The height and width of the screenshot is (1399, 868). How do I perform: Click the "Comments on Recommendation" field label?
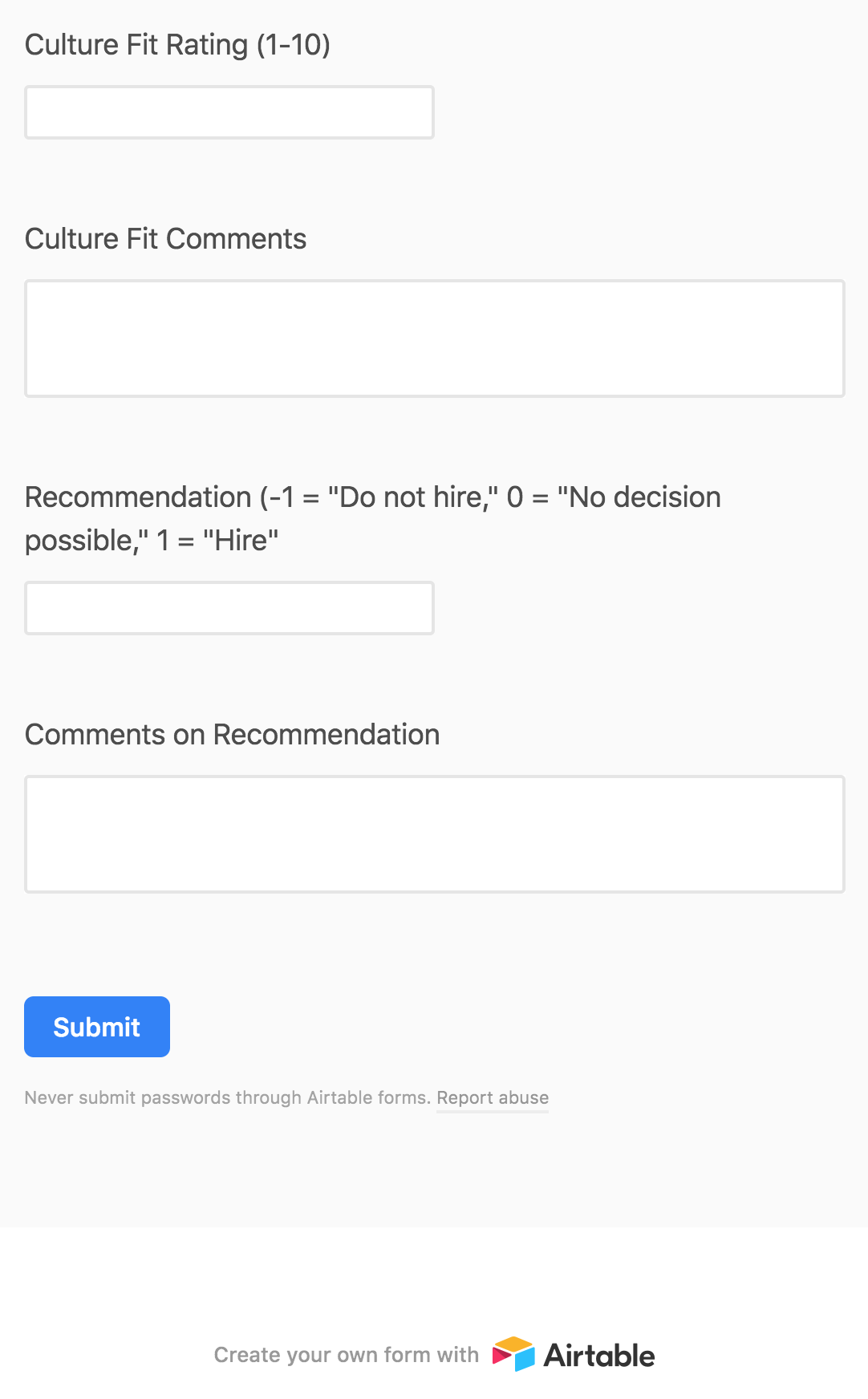coord(233,735)
